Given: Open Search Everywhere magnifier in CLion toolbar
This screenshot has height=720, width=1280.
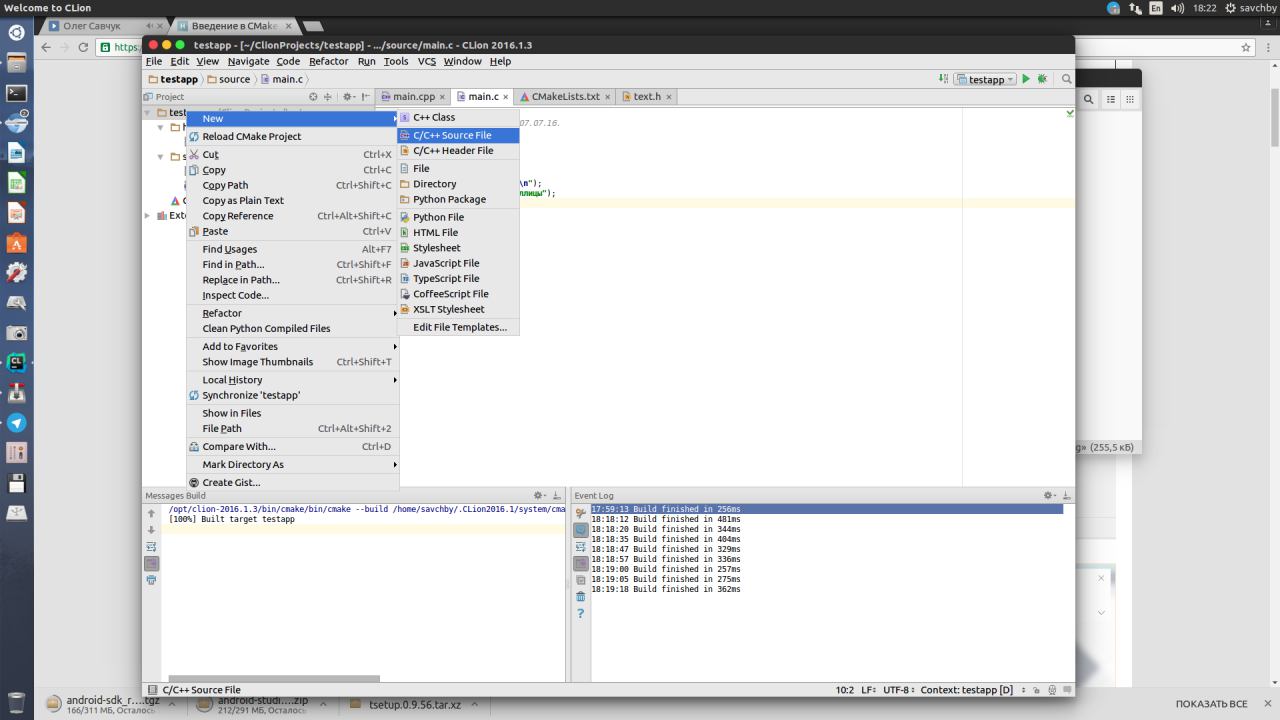Looking at the screenshot, I should tap(1066, 79).
